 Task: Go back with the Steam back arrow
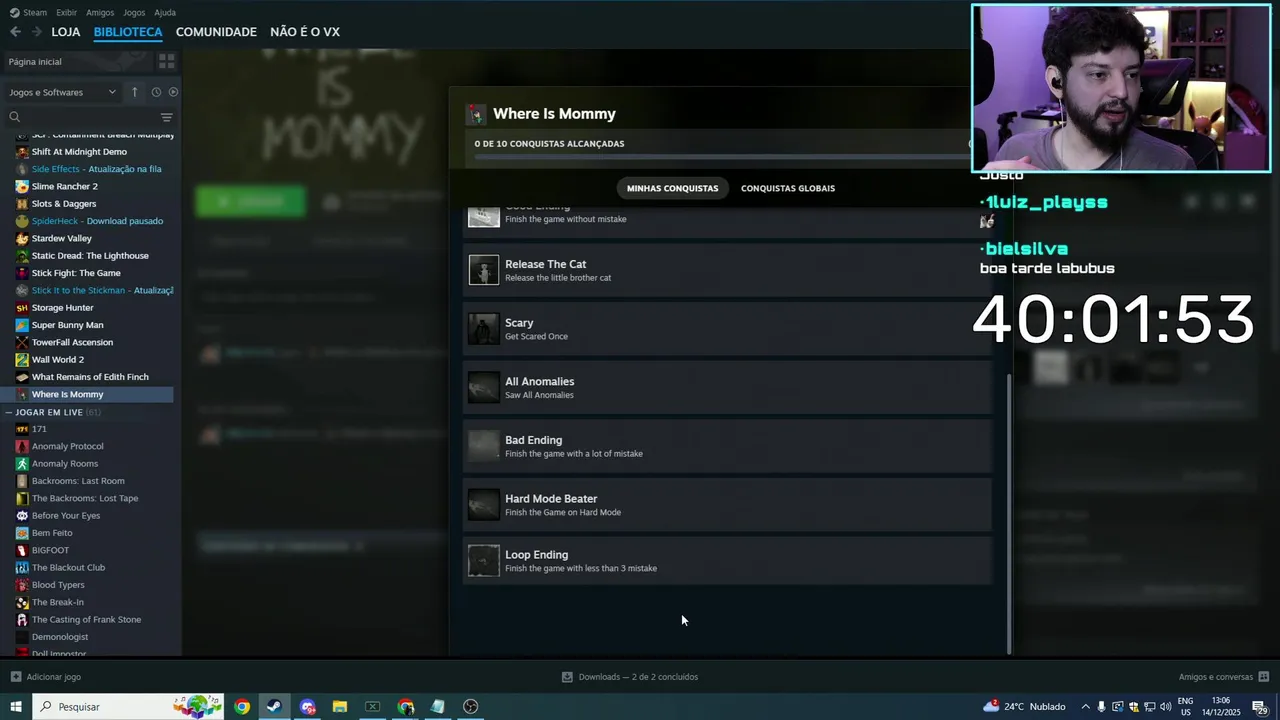[x=15, y=32]
